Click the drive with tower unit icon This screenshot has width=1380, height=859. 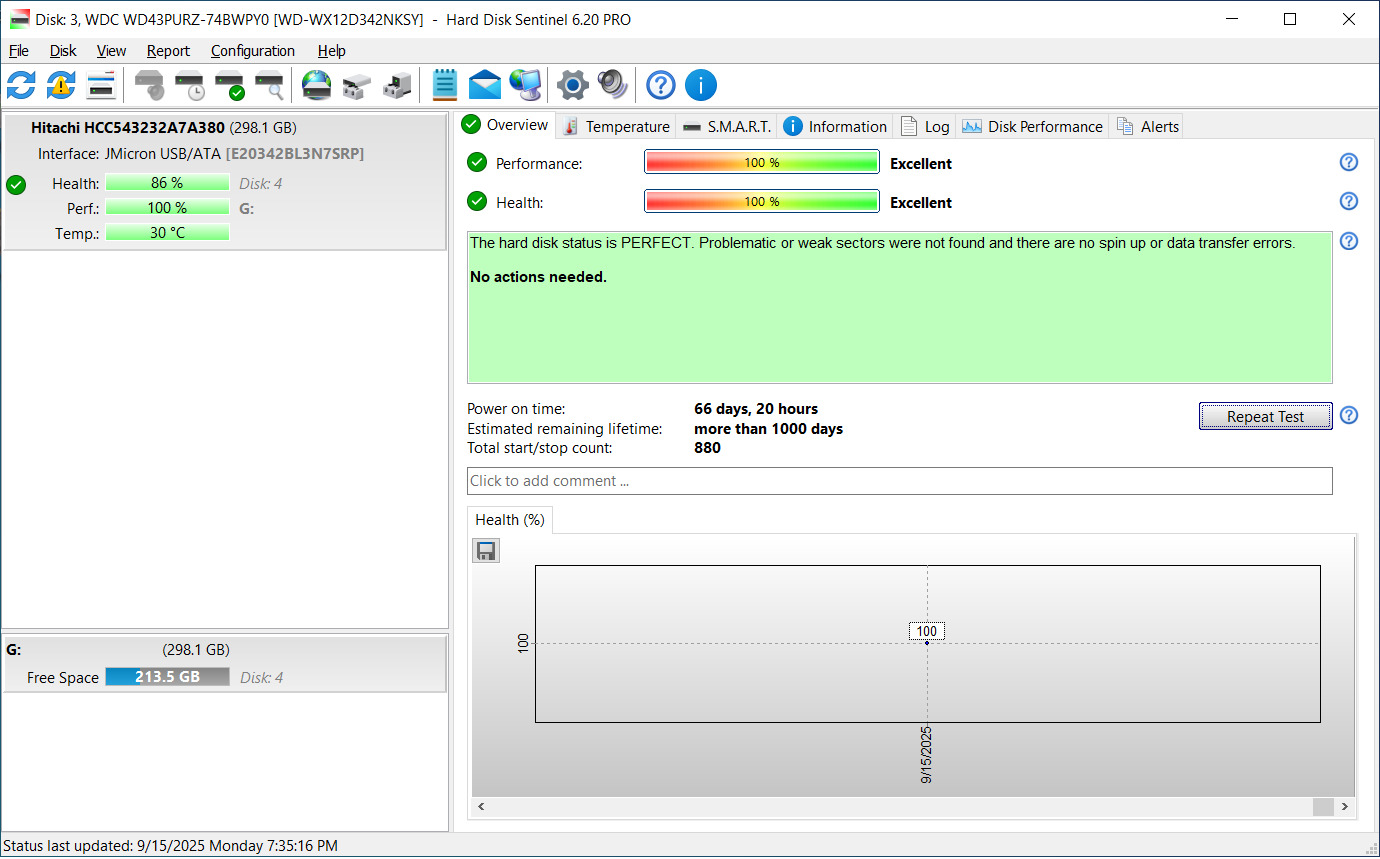[x=397, y=85]
